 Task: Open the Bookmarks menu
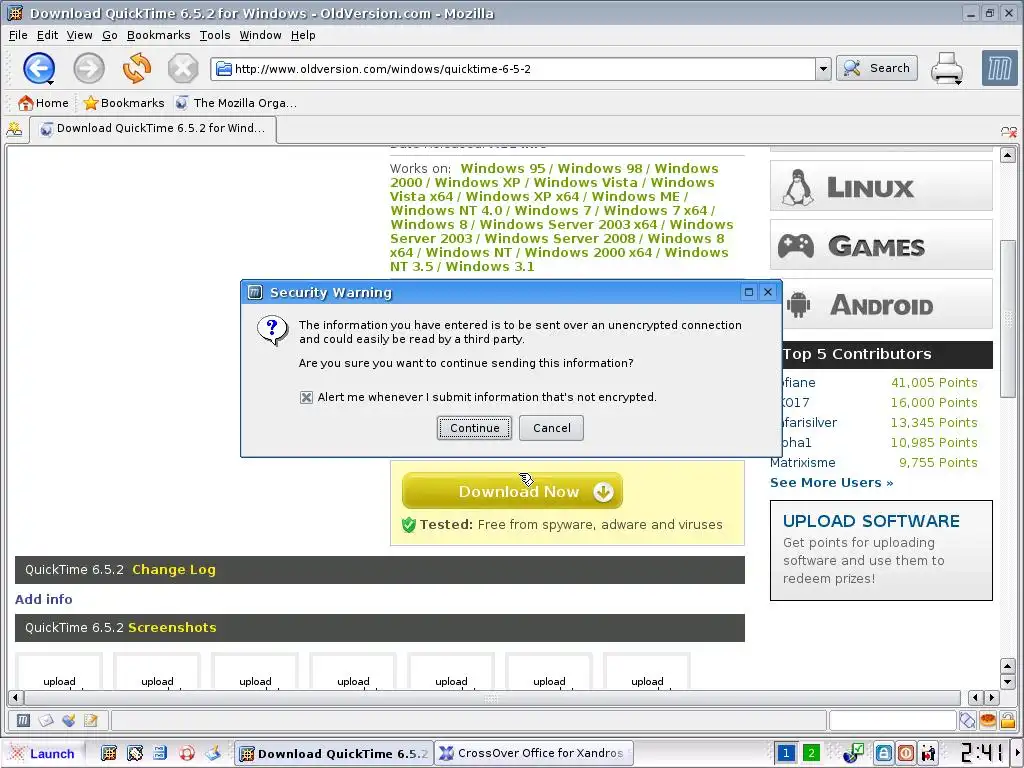coord(158,35)
